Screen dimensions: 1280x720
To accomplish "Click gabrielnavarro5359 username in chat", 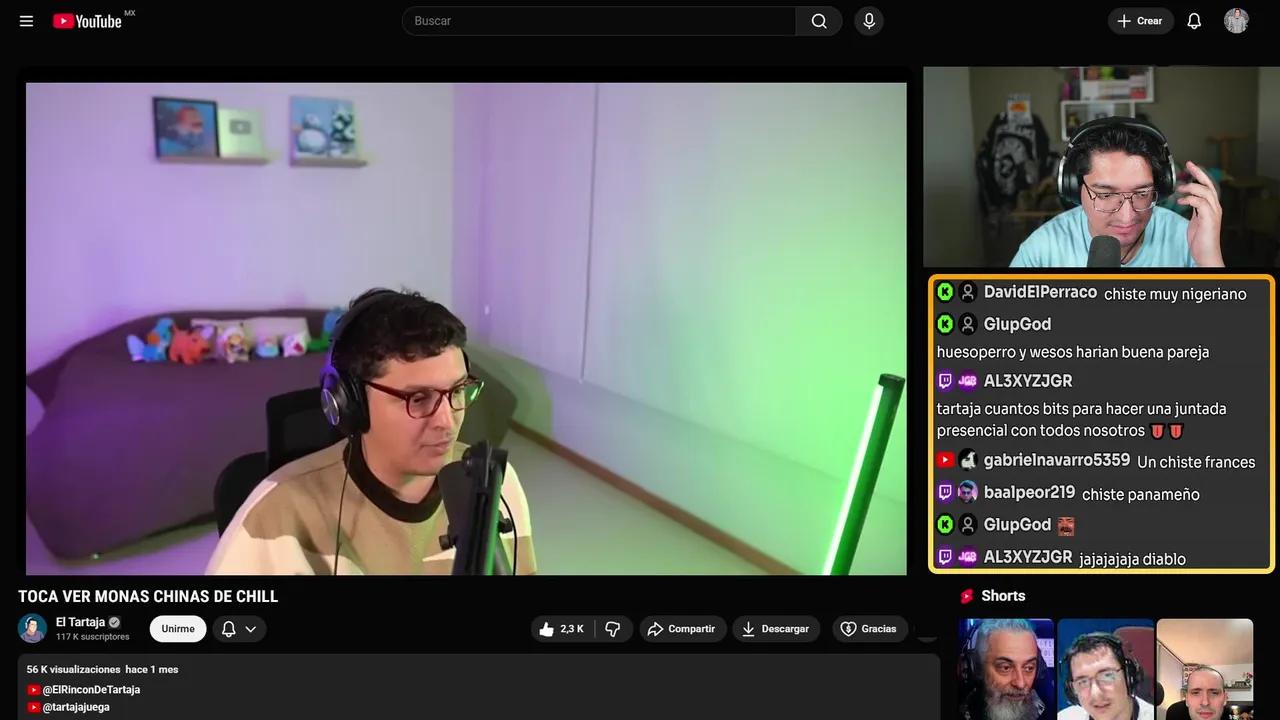I will point(1057,460).
